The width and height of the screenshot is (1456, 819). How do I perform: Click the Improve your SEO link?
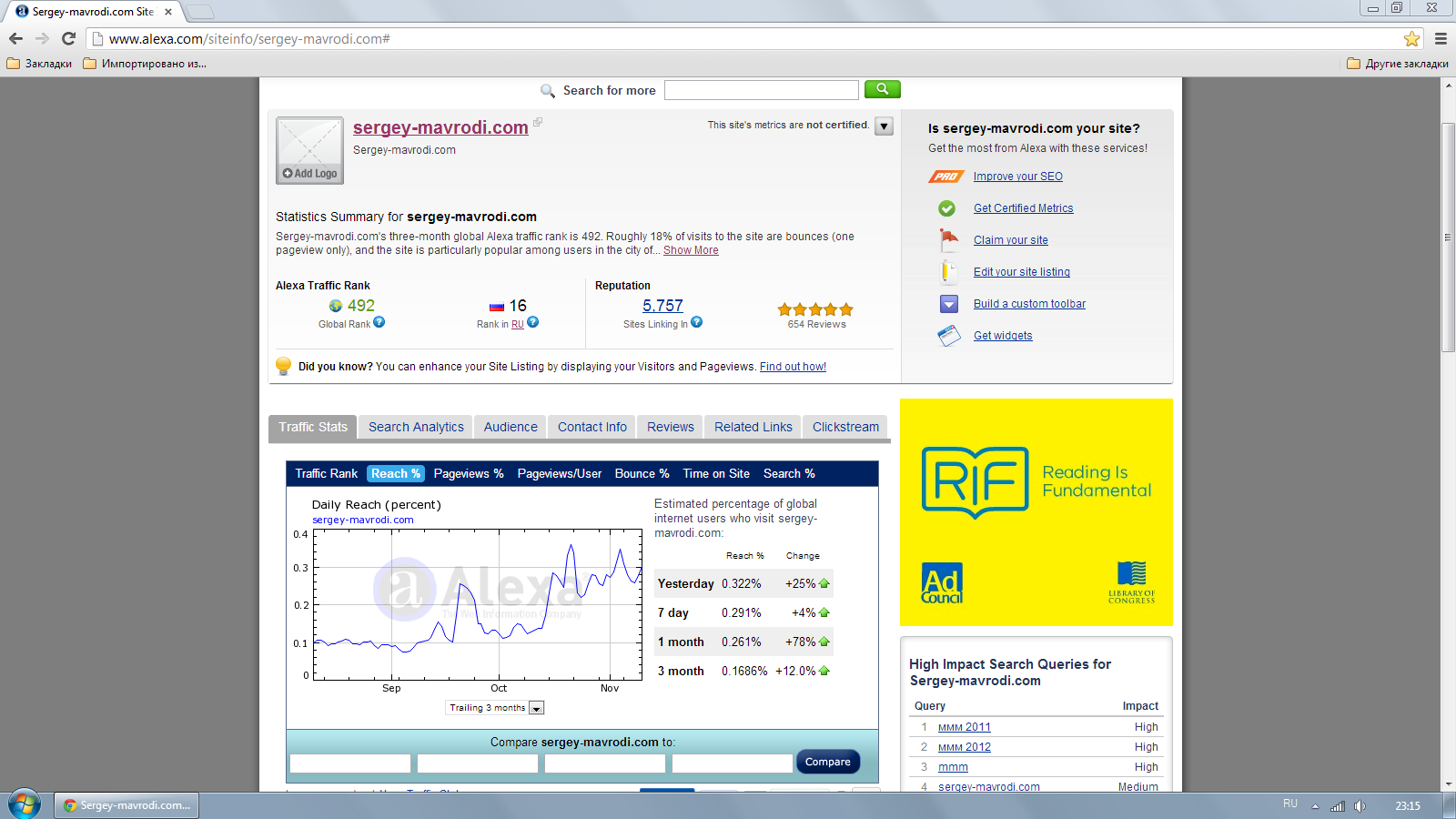(x=1017, y=177)
